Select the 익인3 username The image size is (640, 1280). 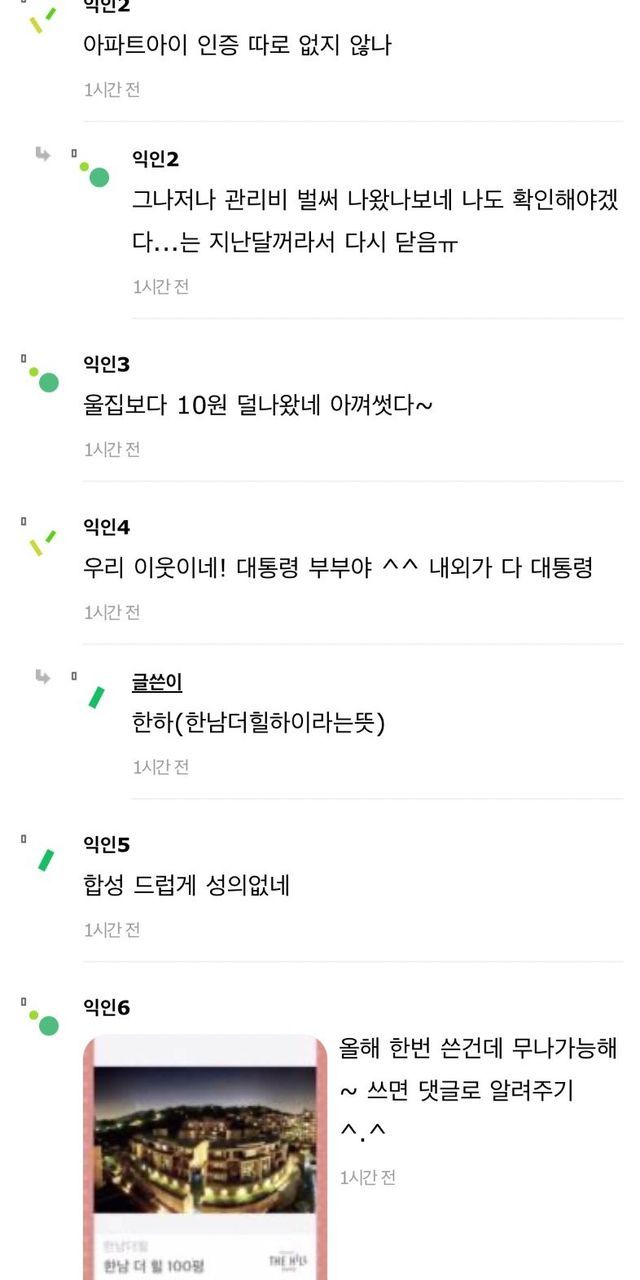[x=106, y=364]
